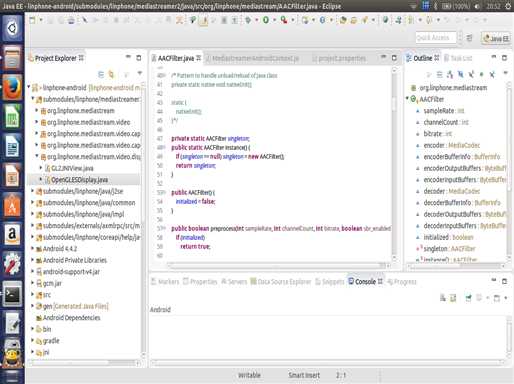Click Writable in the status bar

tap(249, 375)
